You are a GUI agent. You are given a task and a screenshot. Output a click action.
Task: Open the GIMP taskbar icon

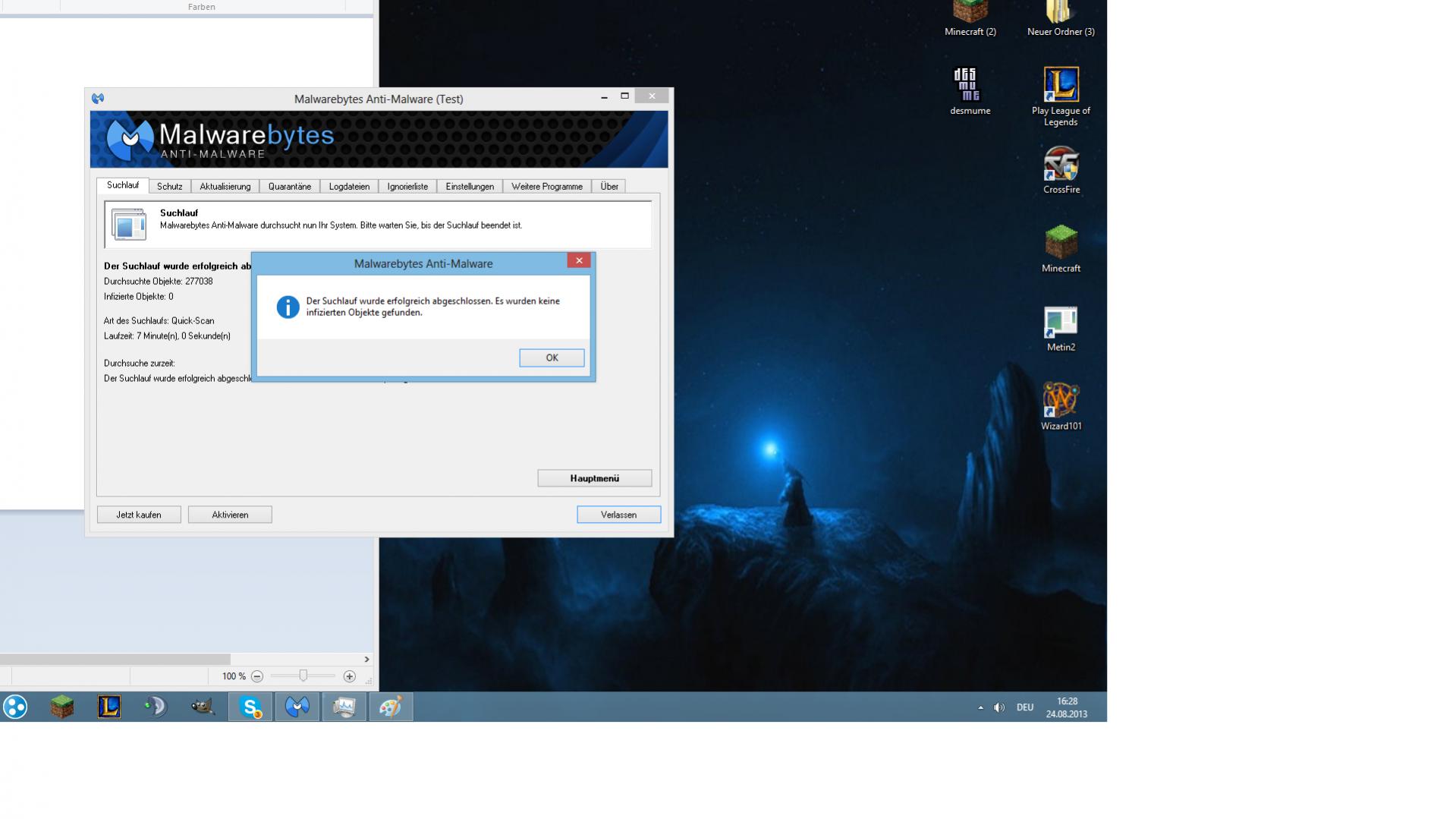(203, 707)
